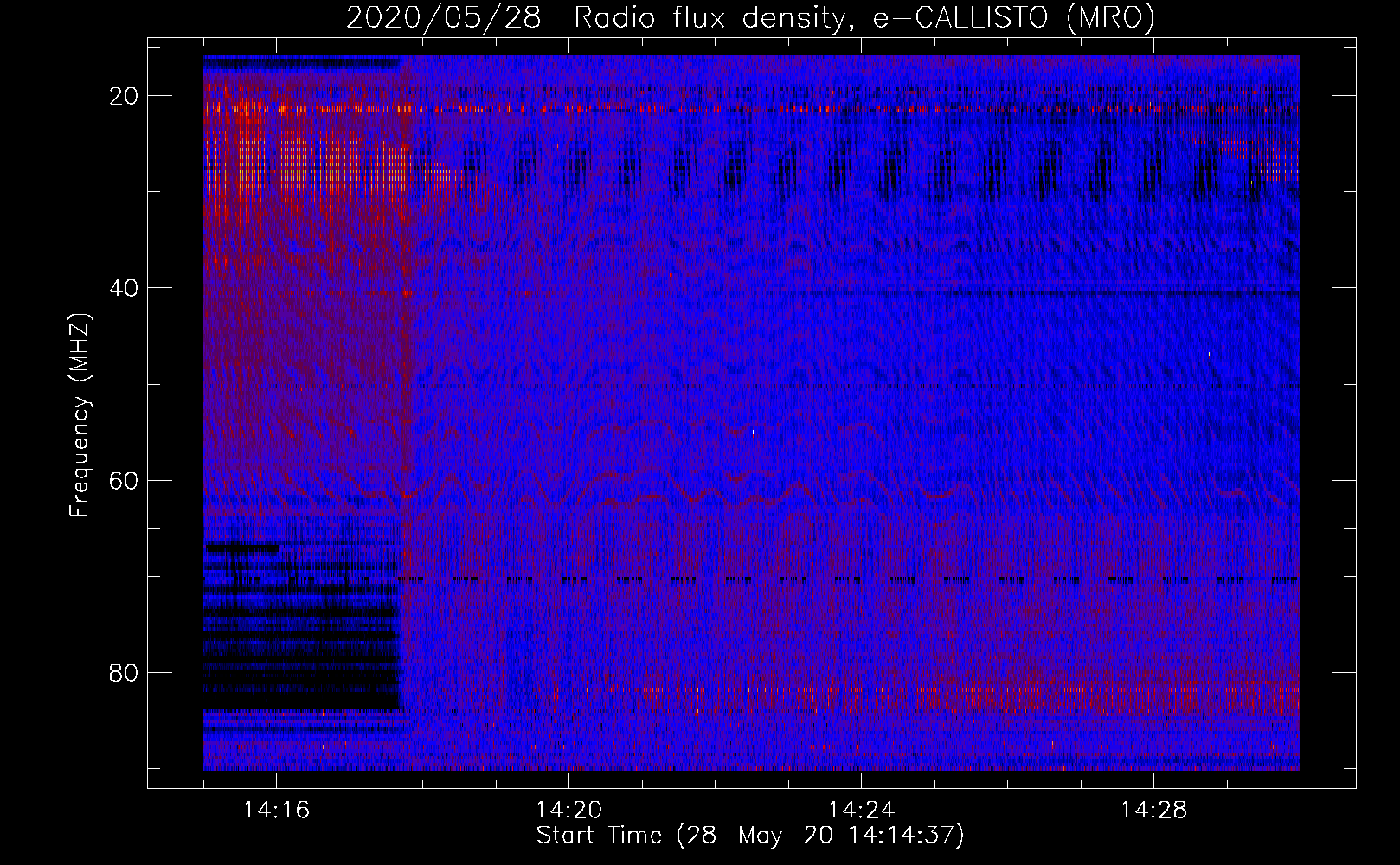Click the '60' frequency tick label
This screenshot has width=1400, height=865.
[x=124, y=480]
